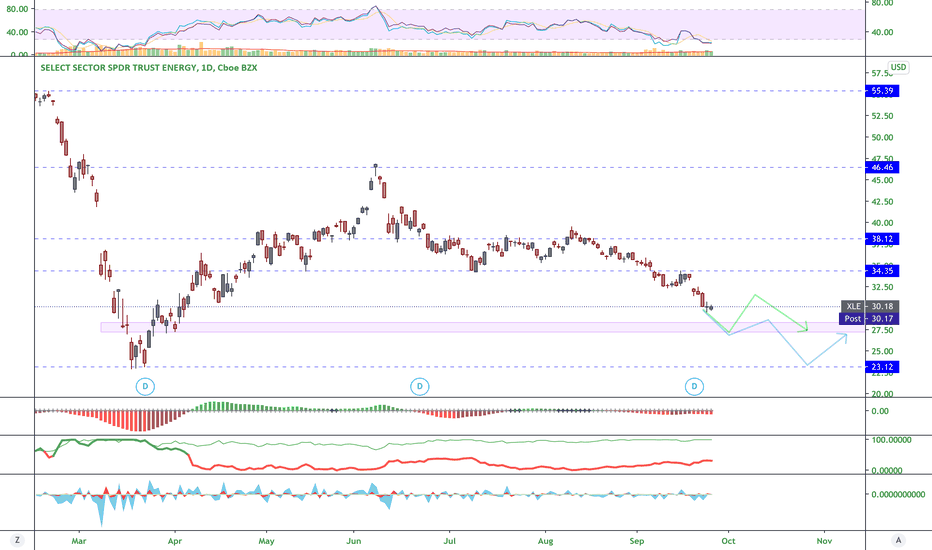Select the purple support zone rectangle
The width and height of the screenshot is (932, 550).
click(483, 327)
